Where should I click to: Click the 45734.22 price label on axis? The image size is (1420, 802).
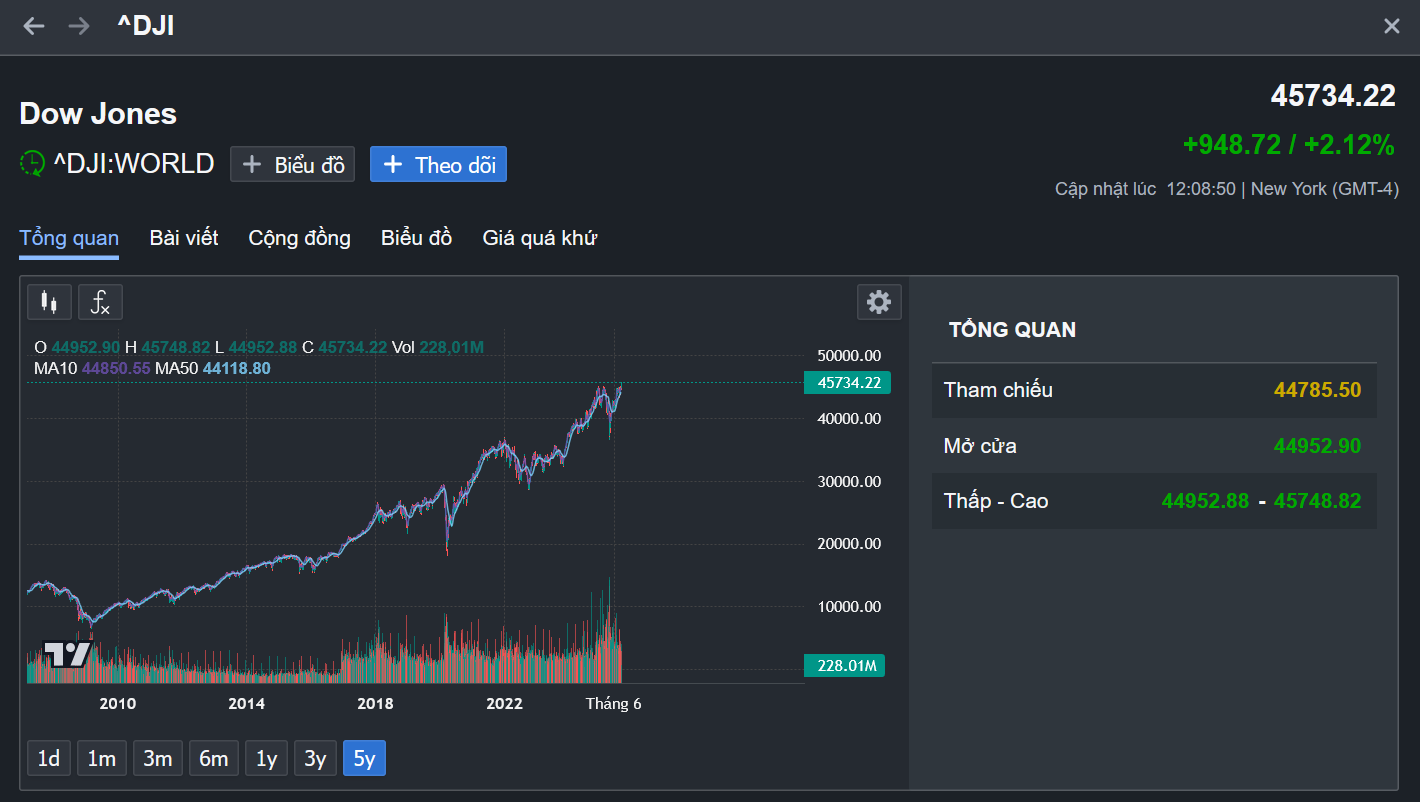tap(848, 382)
